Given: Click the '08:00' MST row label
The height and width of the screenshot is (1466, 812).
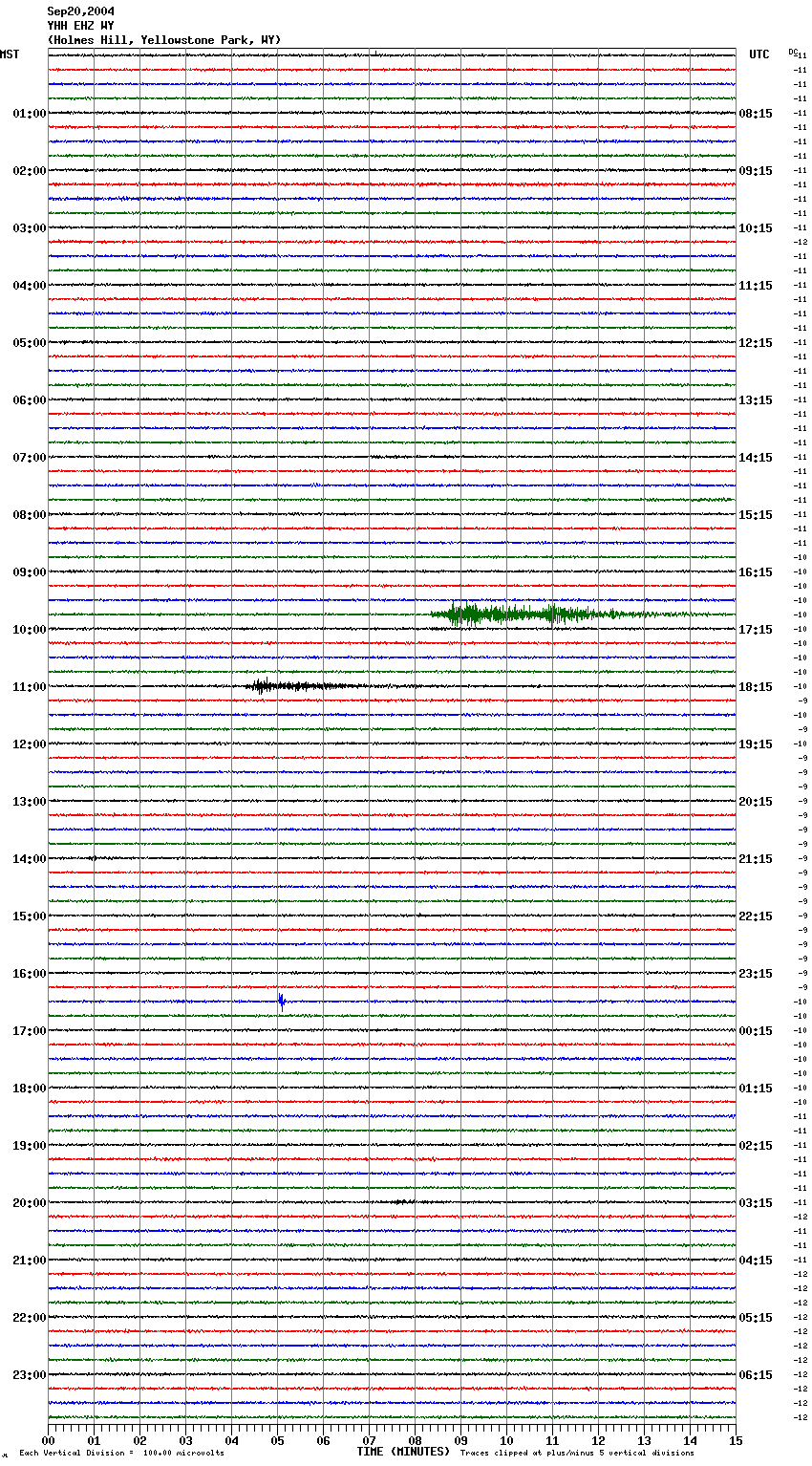Looking at the screenshot, I should (30, 515).
